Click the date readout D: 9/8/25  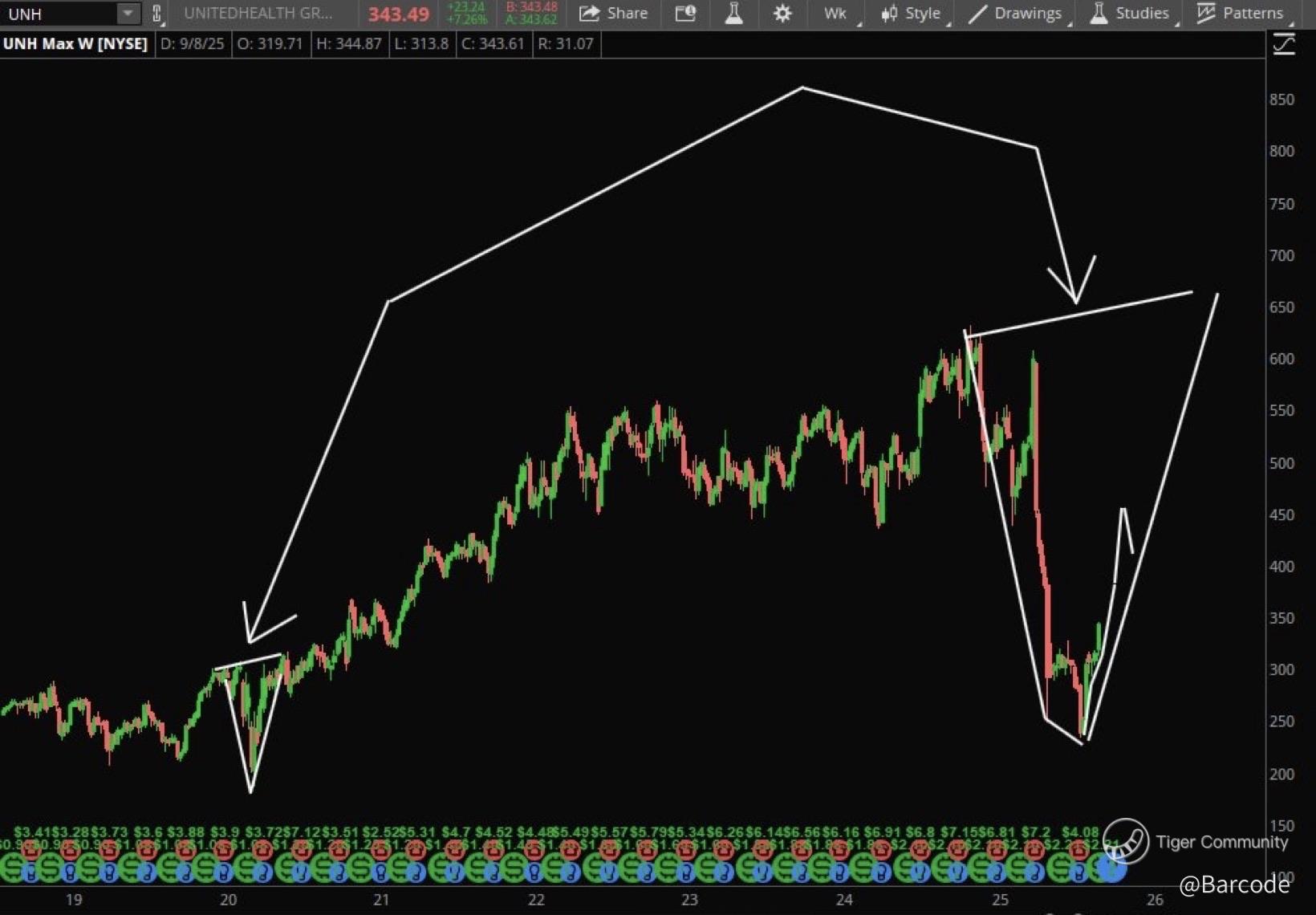pyautogui.click(x=193, y=44)
